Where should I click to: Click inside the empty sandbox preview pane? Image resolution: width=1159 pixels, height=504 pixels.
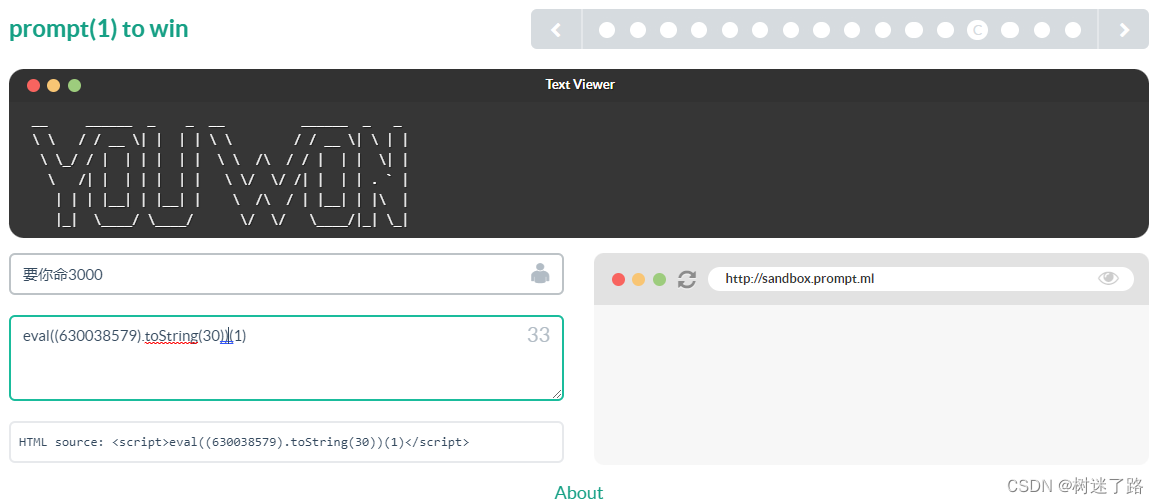pos(871,384)
